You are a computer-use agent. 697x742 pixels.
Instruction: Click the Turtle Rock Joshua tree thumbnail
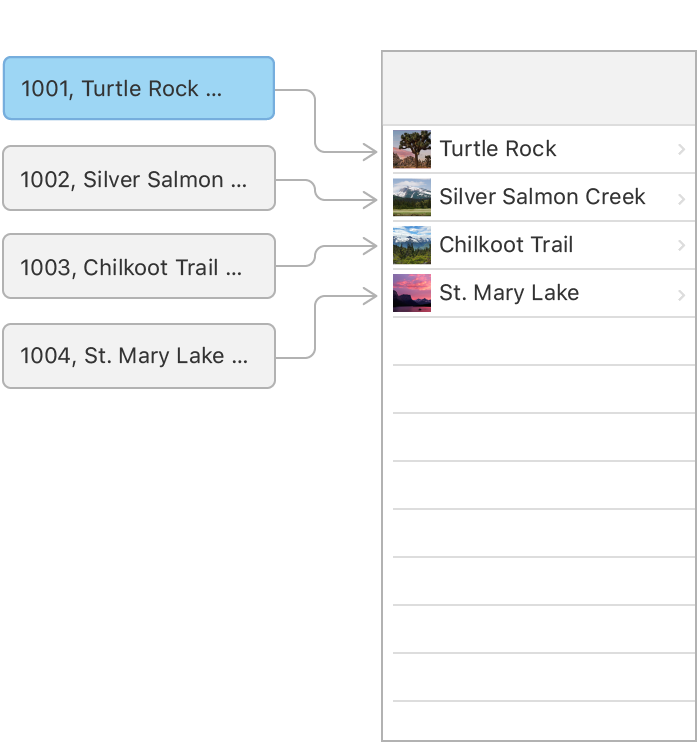412,149
